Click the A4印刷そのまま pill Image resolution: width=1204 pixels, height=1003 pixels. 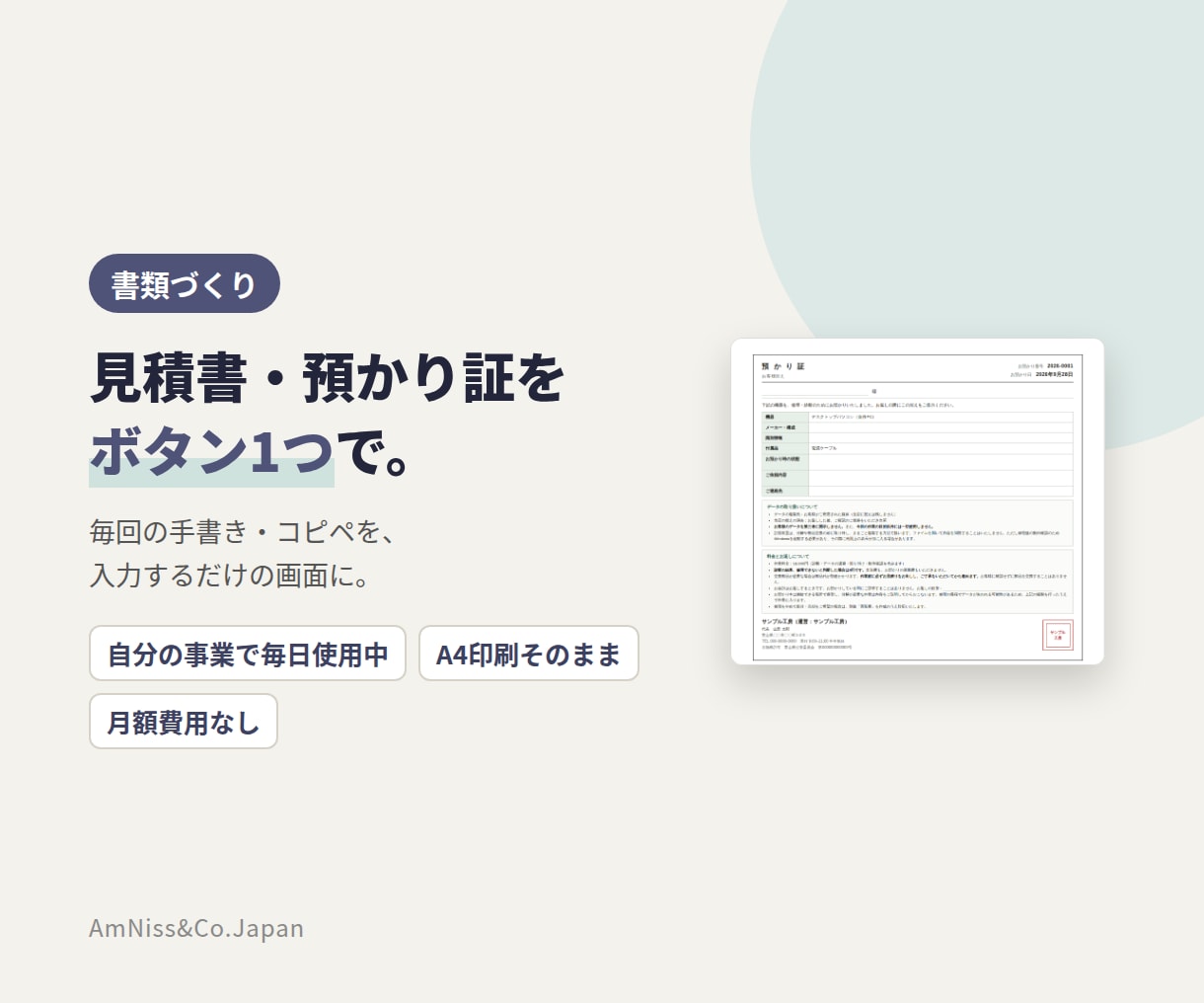pos(529,654)
